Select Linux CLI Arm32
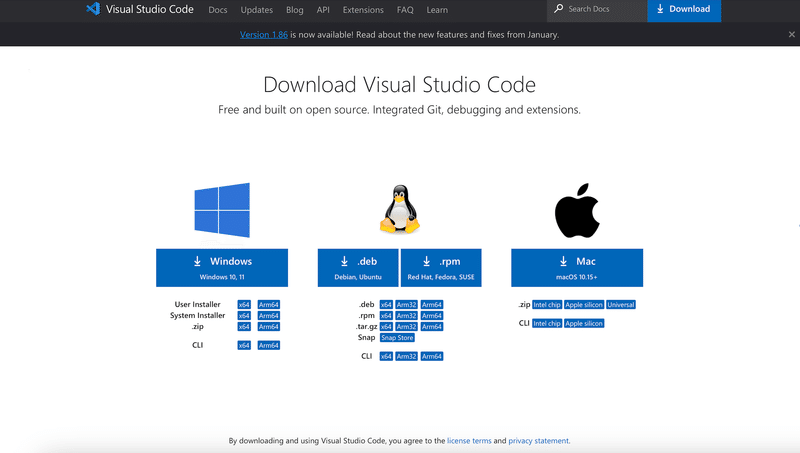The width and height of the screenshot is (800, 453). [x=407, y=356]
